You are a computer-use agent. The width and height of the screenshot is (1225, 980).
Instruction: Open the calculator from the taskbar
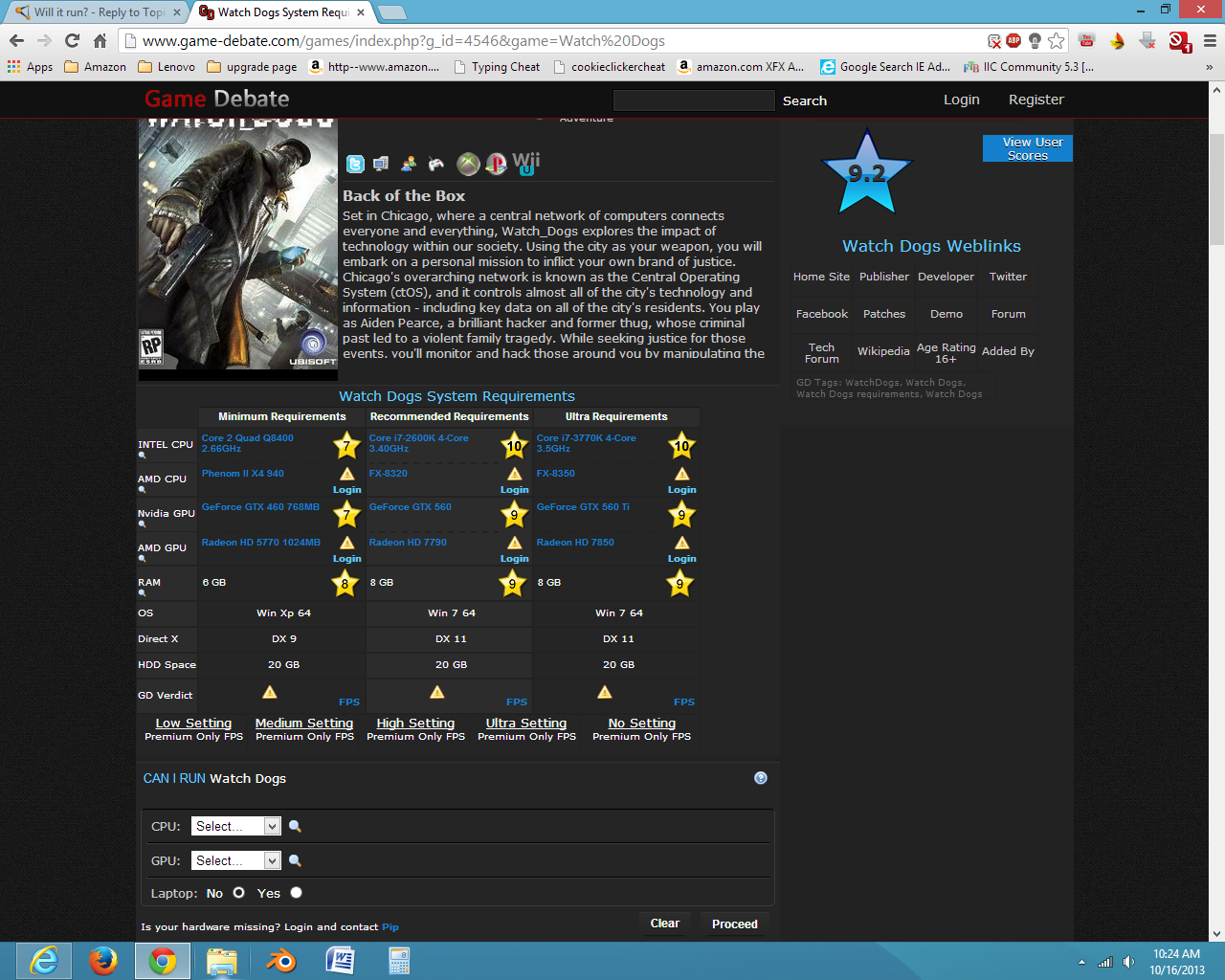point(399,960)
